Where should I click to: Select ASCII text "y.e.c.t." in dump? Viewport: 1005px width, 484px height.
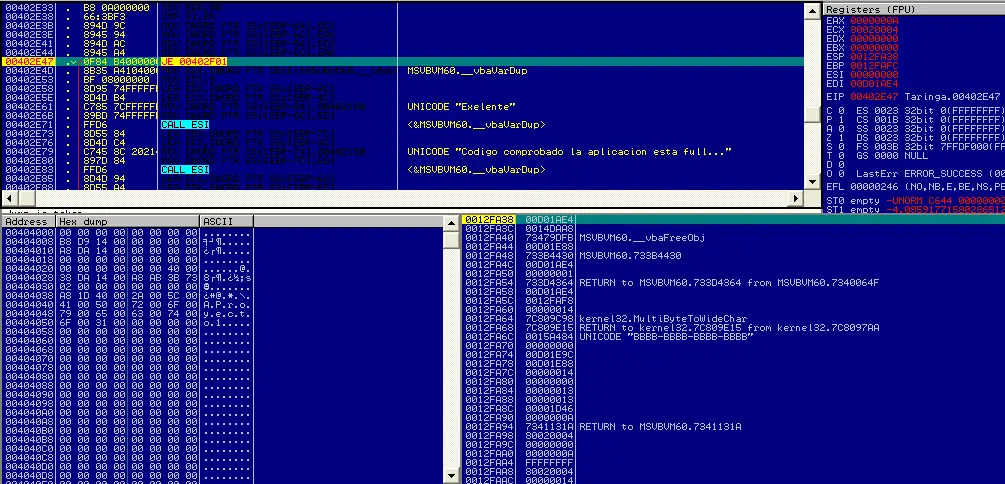[x=227, y=315]
